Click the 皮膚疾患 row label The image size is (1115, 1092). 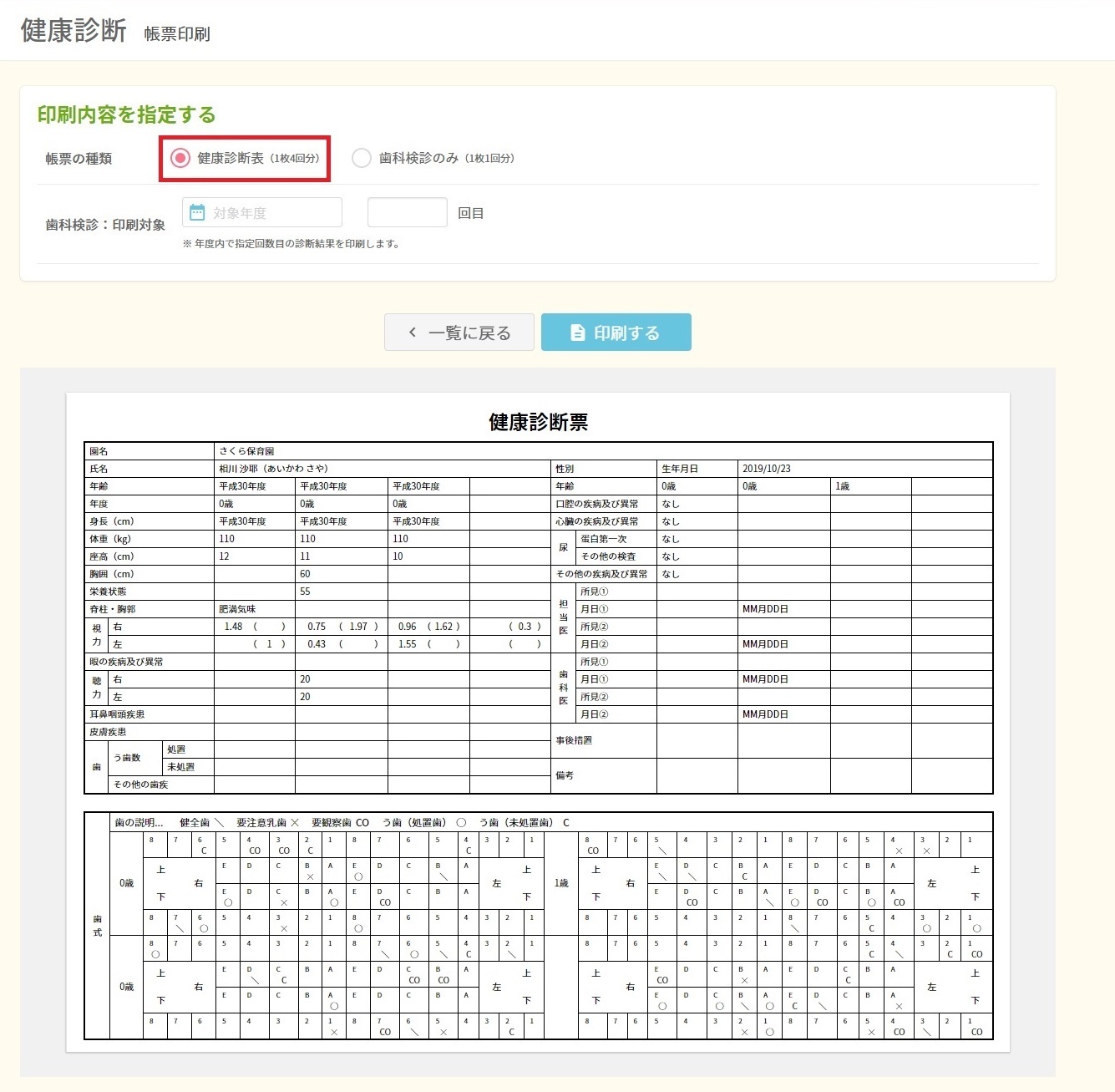click(108, 732)
